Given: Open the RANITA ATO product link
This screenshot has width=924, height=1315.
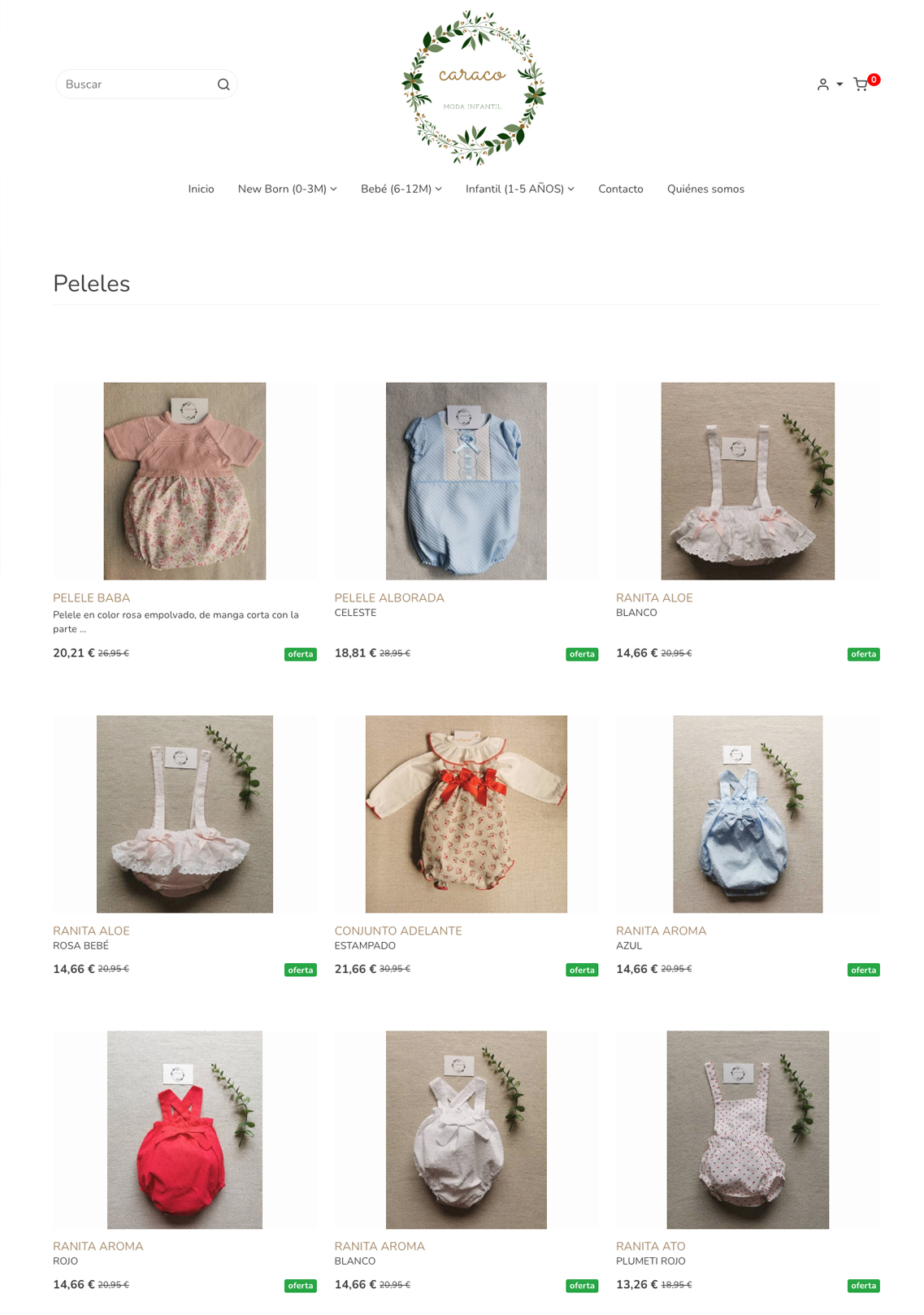Looking at the screenshot, I should (x=650, y=1246).
